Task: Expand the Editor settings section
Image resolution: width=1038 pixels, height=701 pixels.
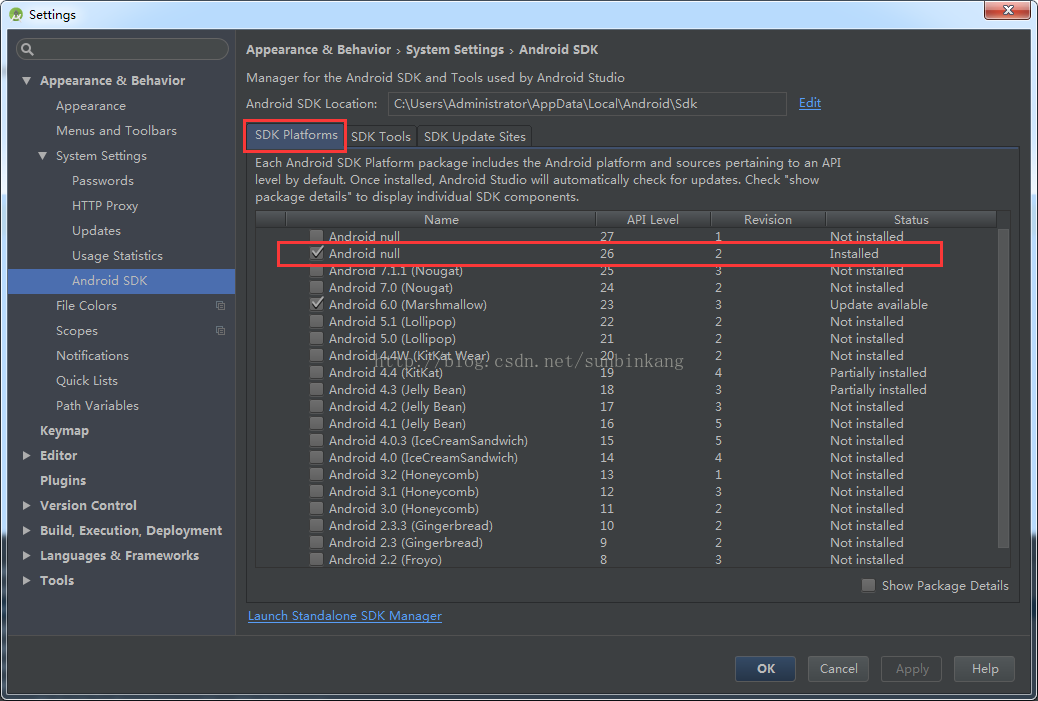Action: [x=26, y=455]
